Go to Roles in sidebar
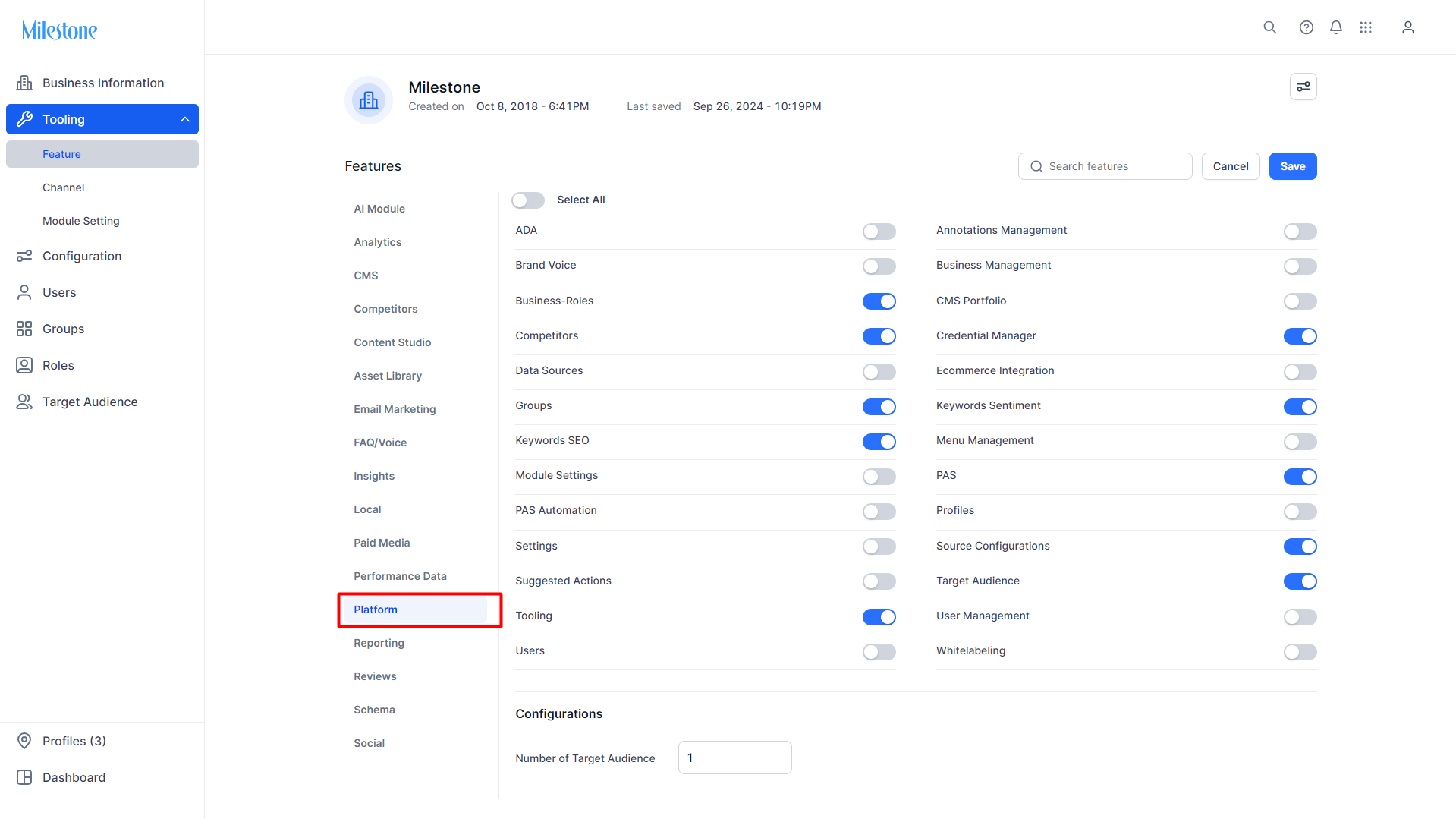 pos(102,365)
